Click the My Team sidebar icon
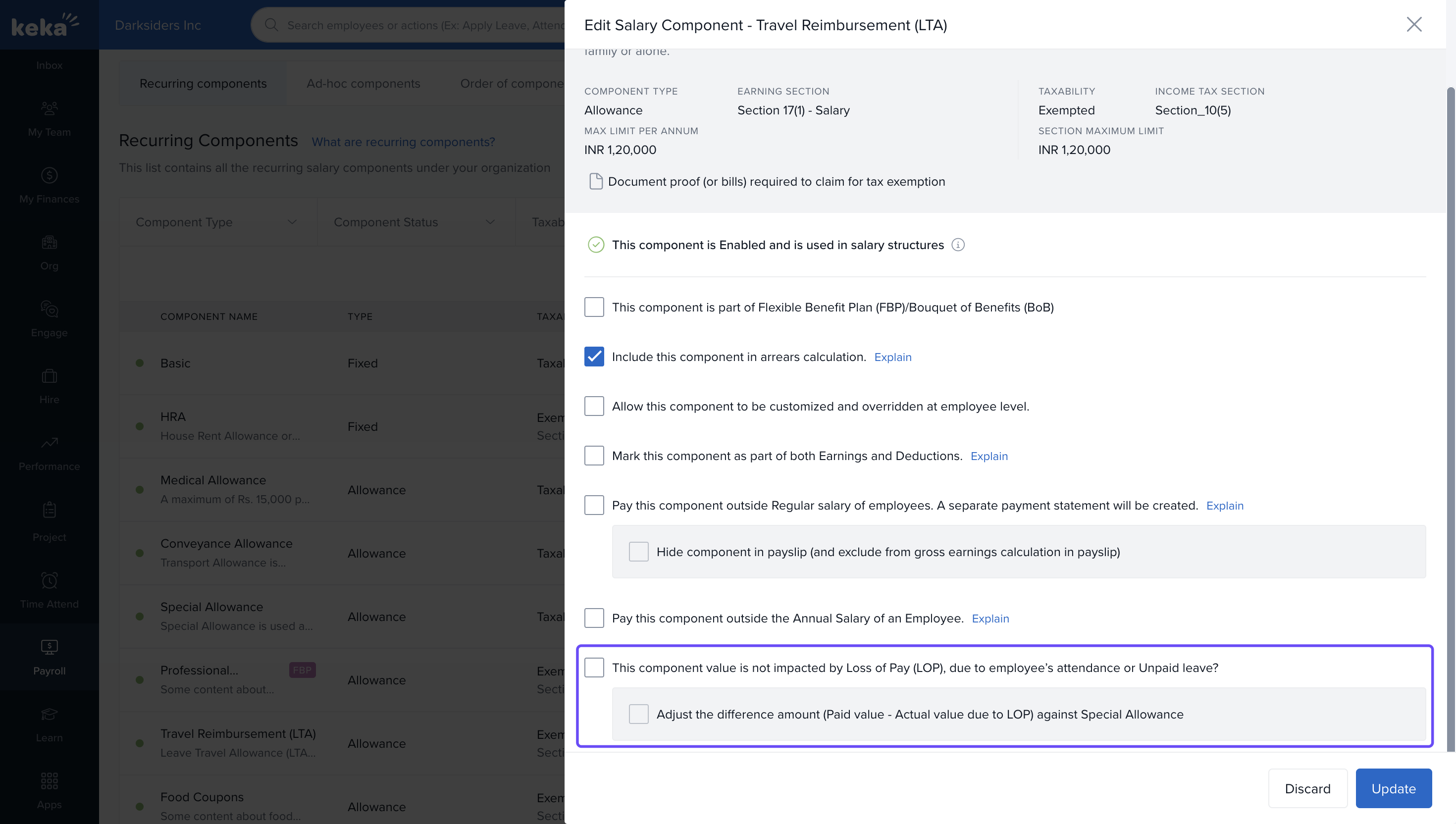Viewport: 1456px width, 824px height. [49, 108]
